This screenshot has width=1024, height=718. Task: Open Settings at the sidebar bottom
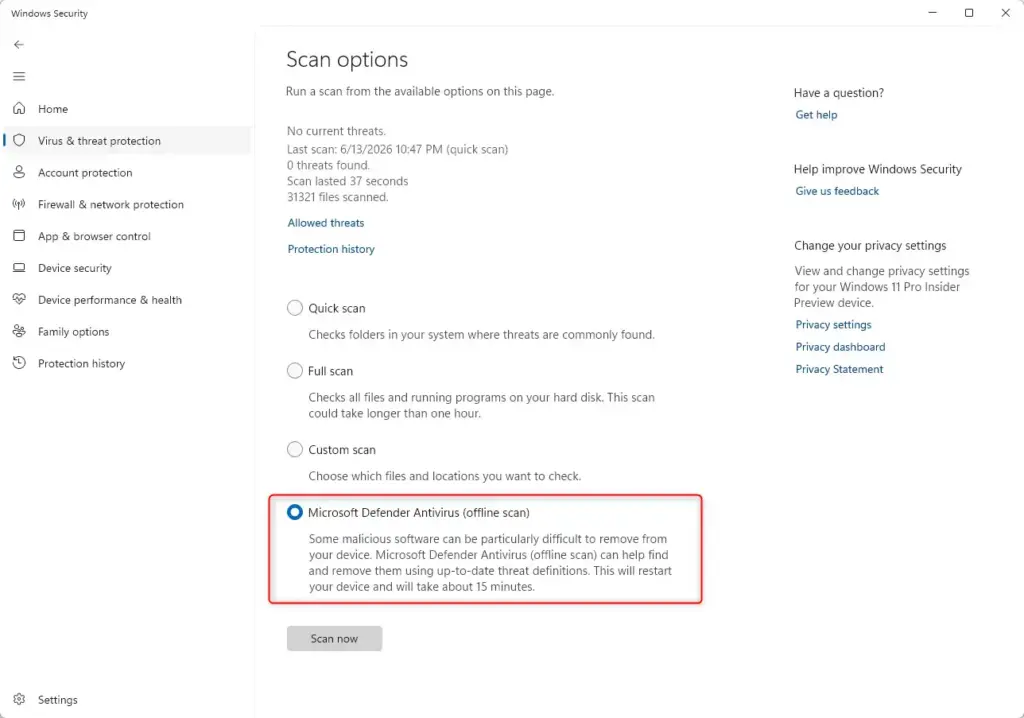(x=127, y=700)
